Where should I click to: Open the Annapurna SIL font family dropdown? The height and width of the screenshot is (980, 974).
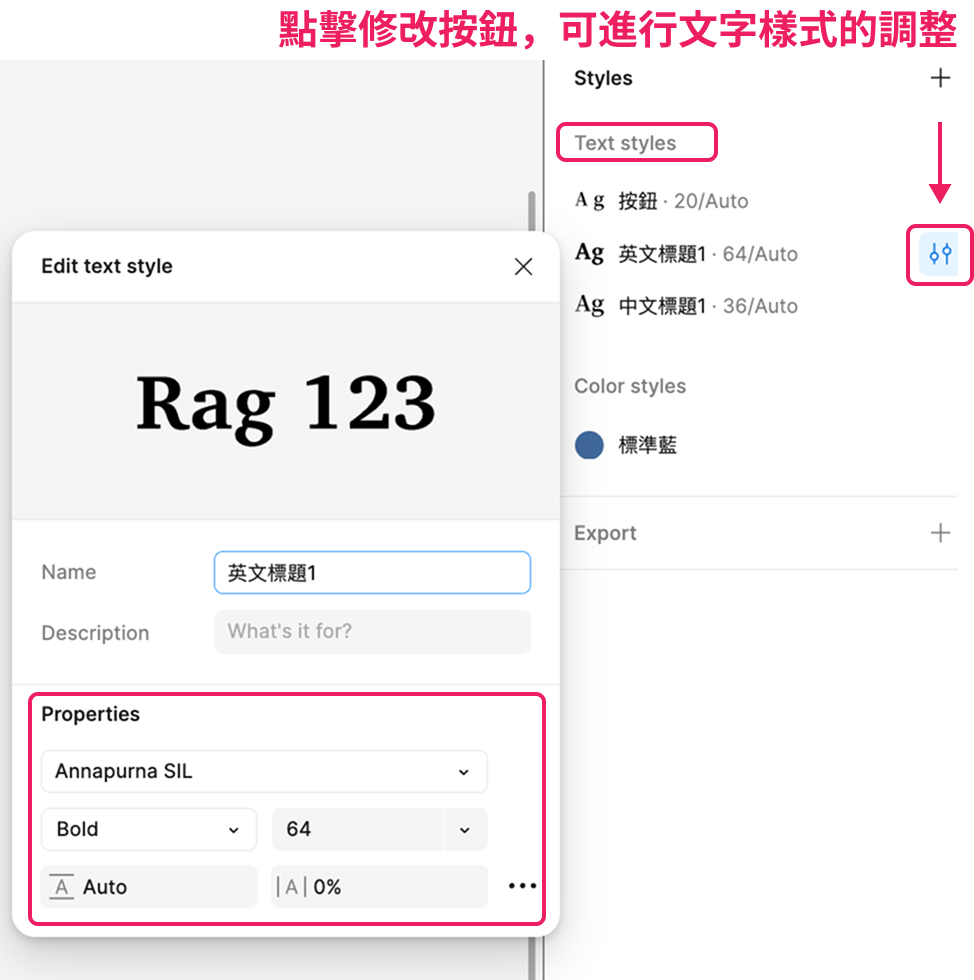pyautogui.click(x=264, y=772)
